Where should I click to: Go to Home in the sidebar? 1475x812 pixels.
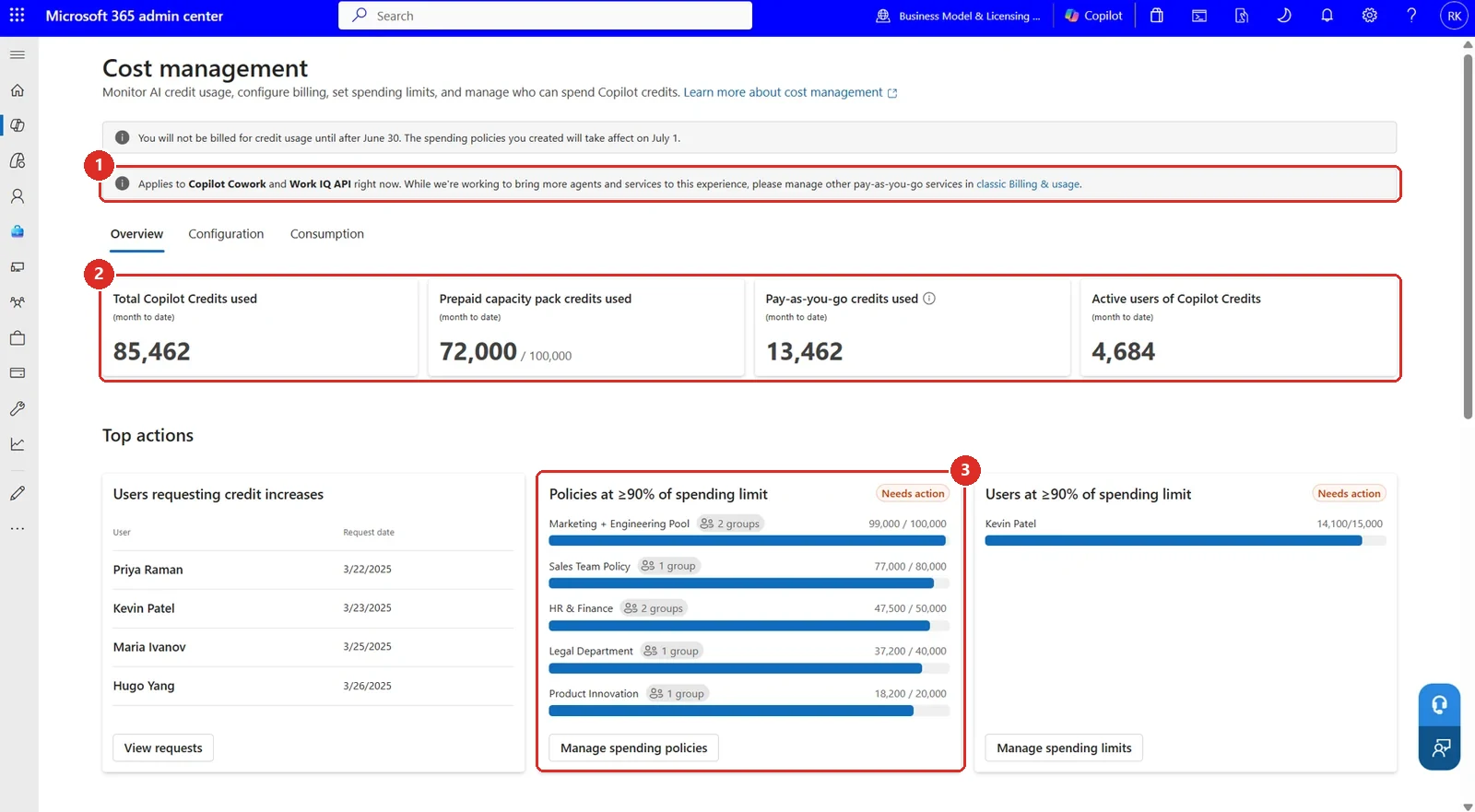tap(18, 90)
